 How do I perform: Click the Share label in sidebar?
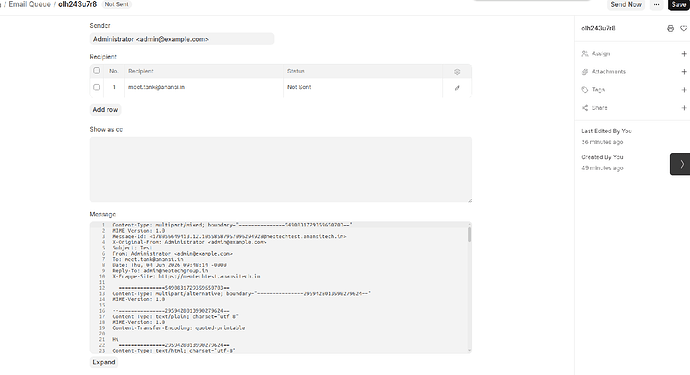pyautogui.click(x=599, y=108)
